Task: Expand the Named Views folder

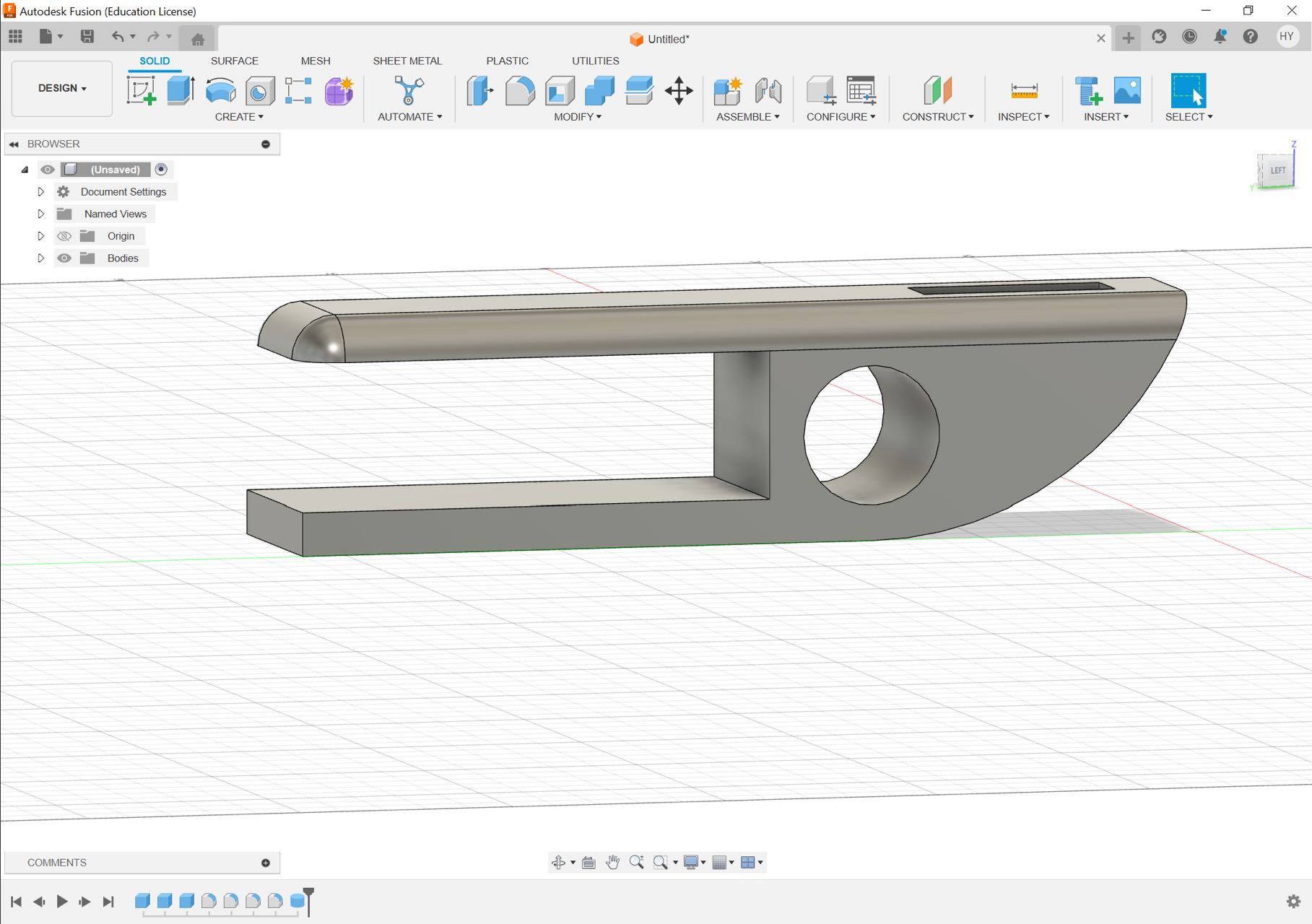Action: coord(41,214)
